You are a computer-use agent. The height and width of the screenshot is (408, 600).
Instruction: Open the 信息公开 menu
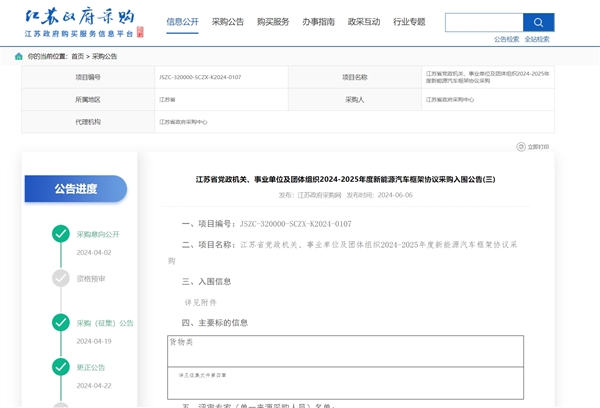pyautogui.click(x=182, y=22)
